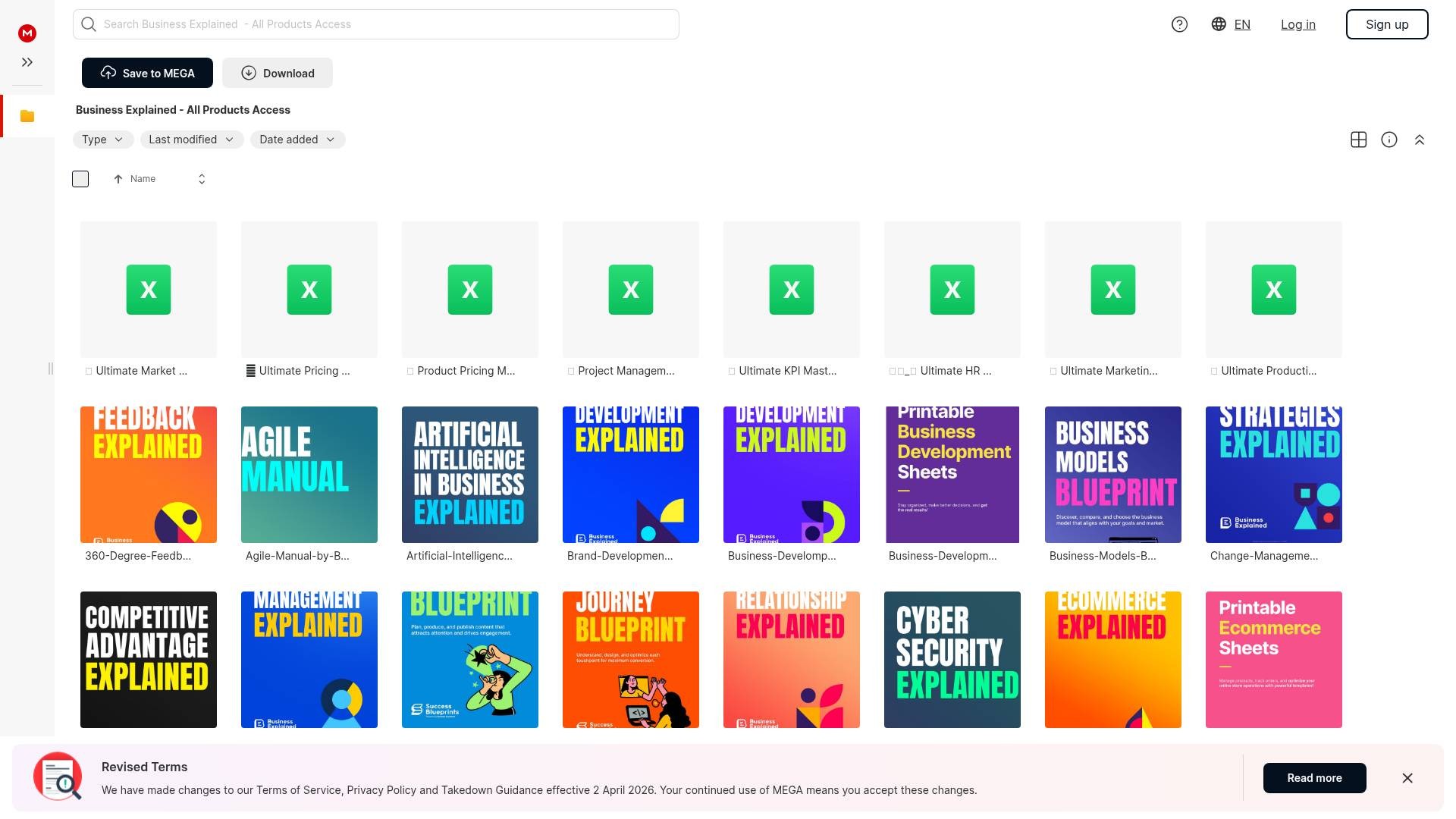Click the MEGA logo icon
1456x819 pixels.
27,33
